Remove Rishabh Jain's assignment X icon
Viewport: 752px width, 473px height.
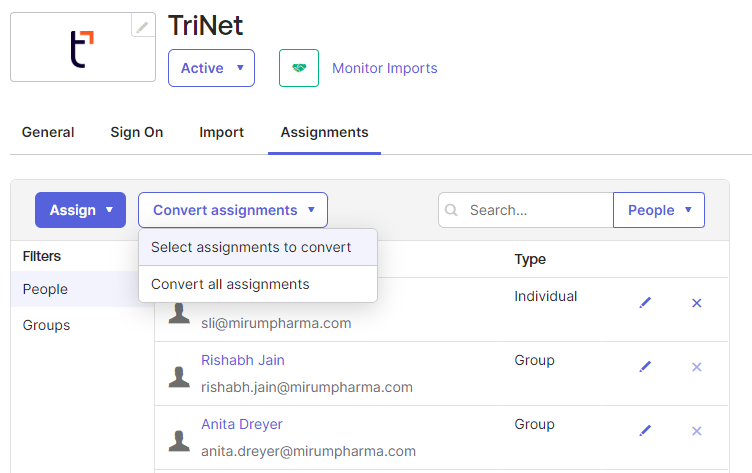click(x=696, y=367)
